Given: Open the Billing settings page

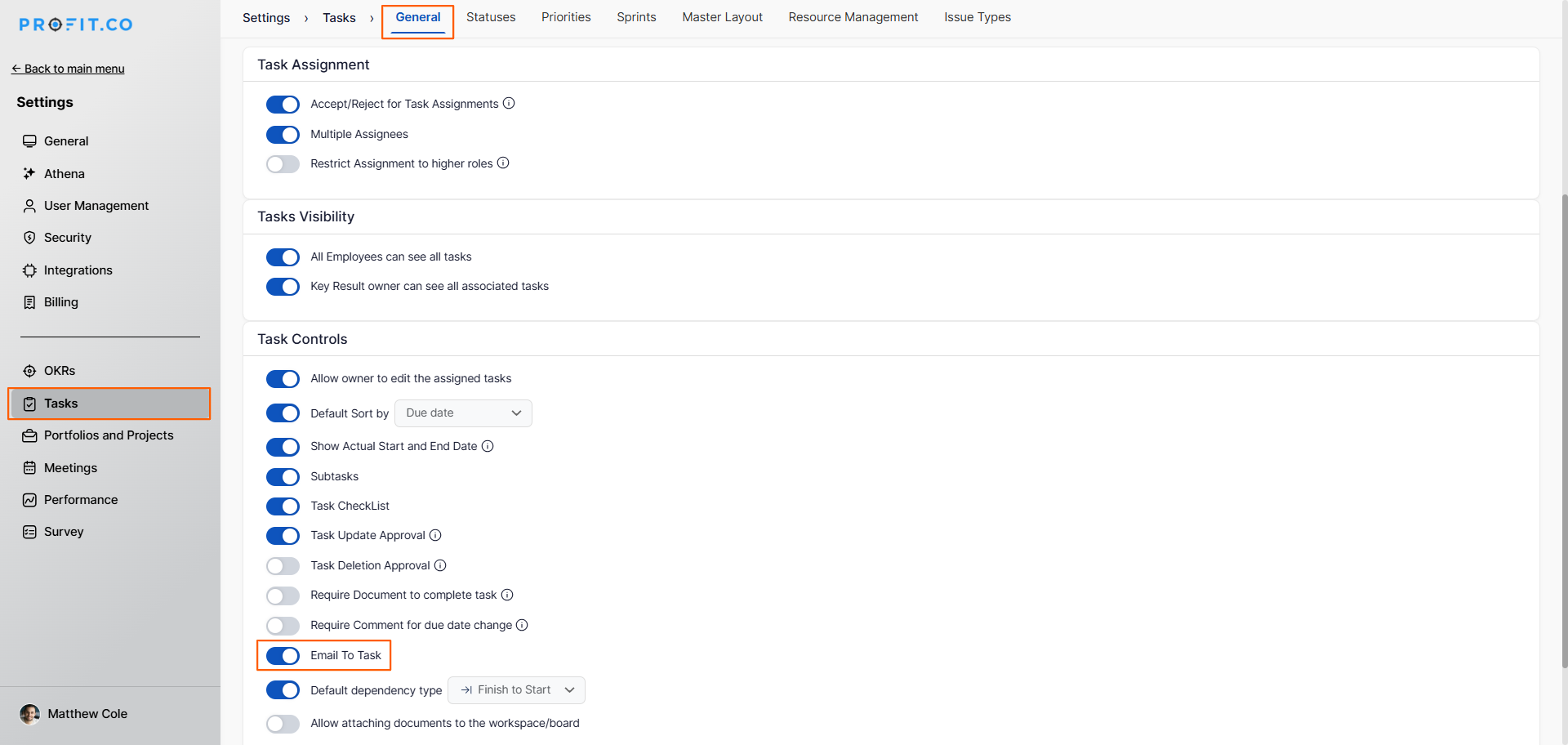Looking at the screenshot, I should pyautogui.click(x=61, y=302).
